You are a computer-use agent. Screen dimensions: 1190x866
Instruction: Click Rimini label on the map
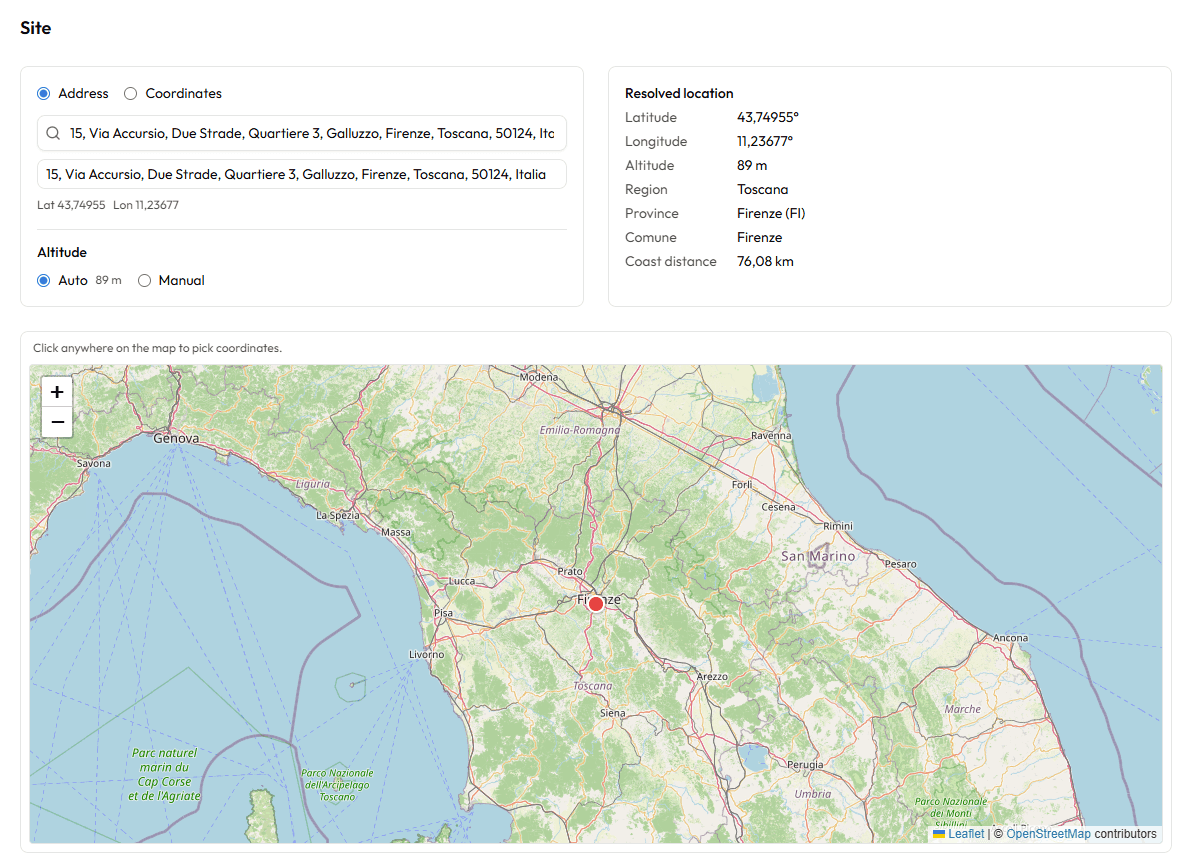tap(838, 527)
